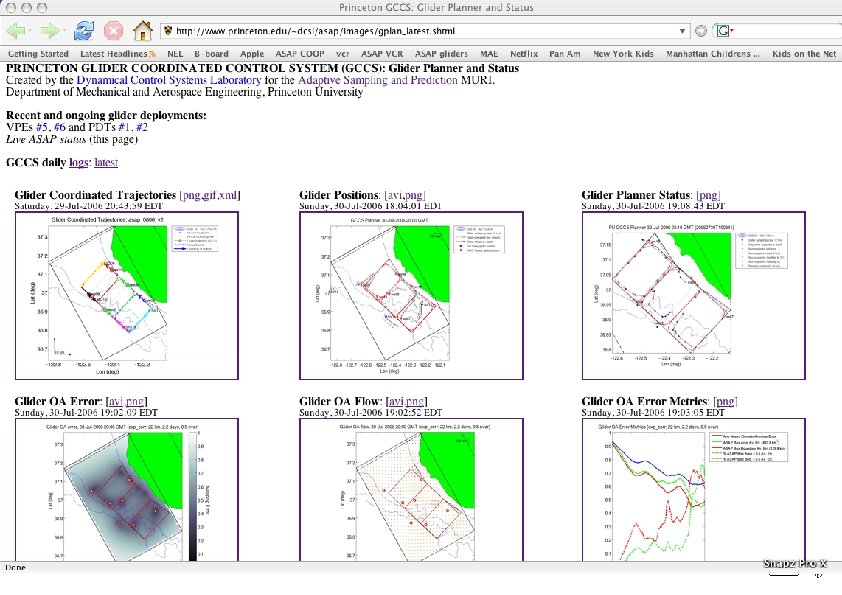This screenshot has height=595, width=842.
Task: Open the GCCS daily logs link
Action: click(78, 162)
